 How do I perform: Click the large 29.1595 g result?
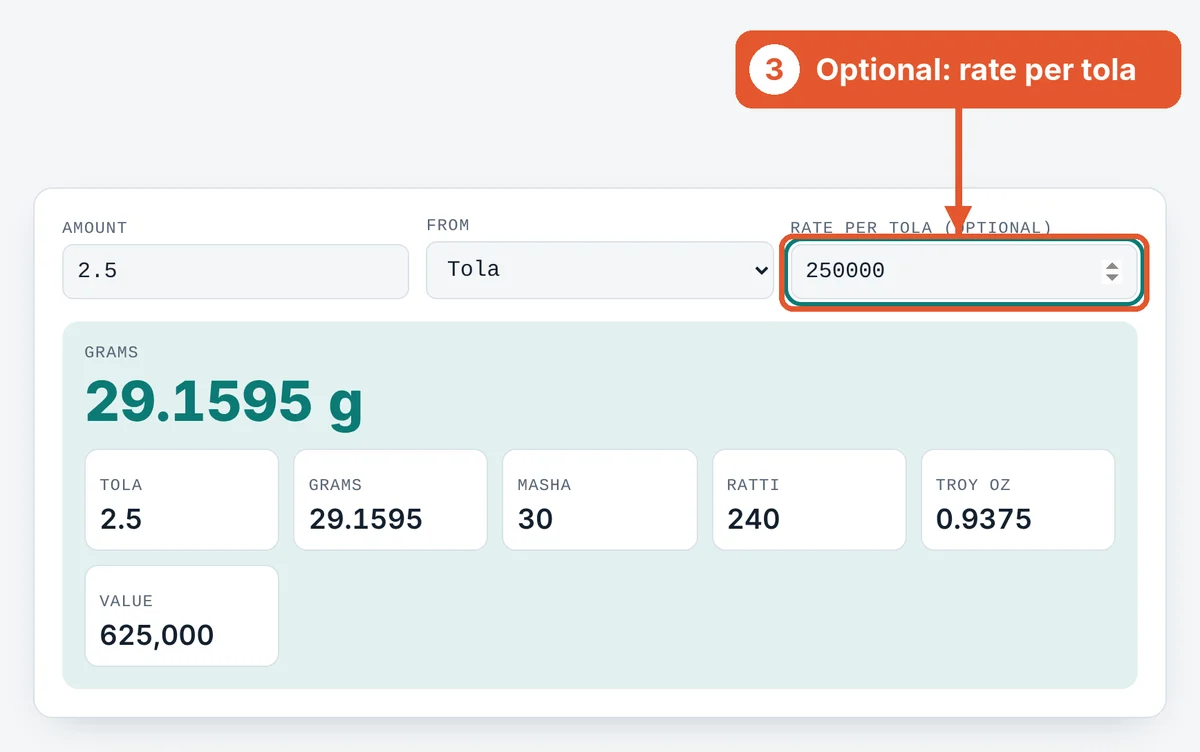[224, 402]
